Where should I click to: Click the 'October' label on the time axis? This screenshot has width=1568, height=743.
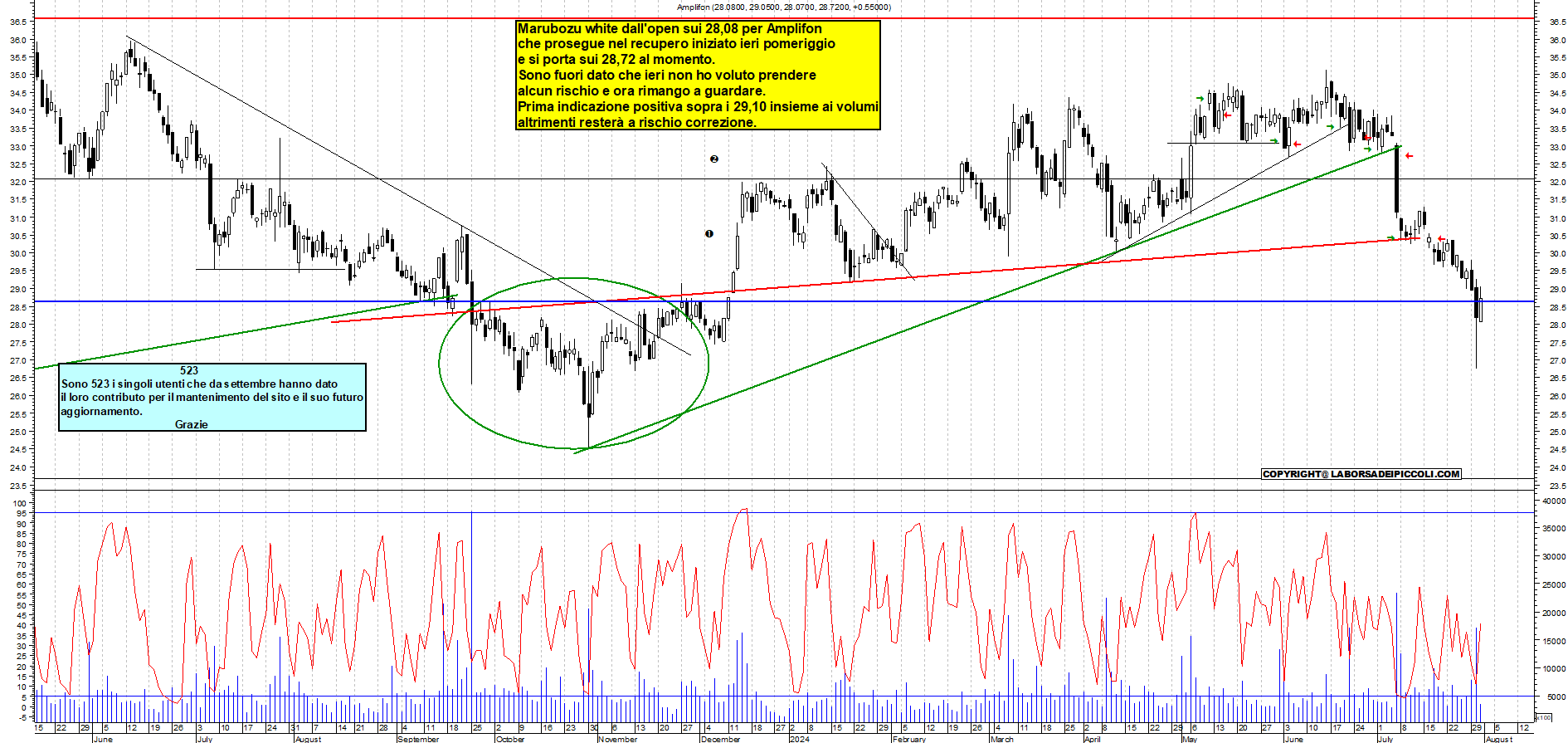click(x=510, y=739)
